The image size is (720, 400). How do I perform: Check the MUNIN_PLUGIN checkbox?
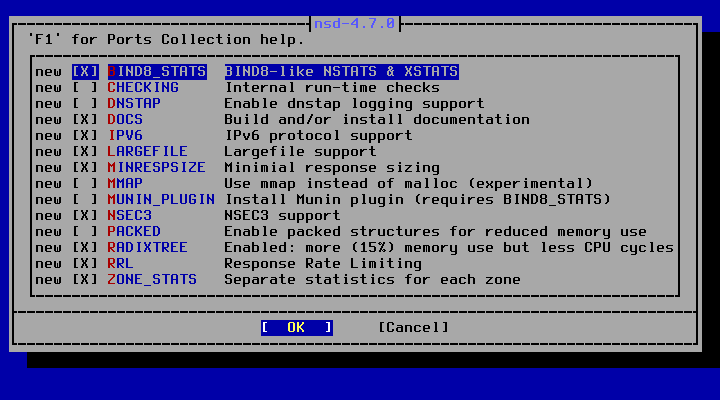[x=85, y=200]
